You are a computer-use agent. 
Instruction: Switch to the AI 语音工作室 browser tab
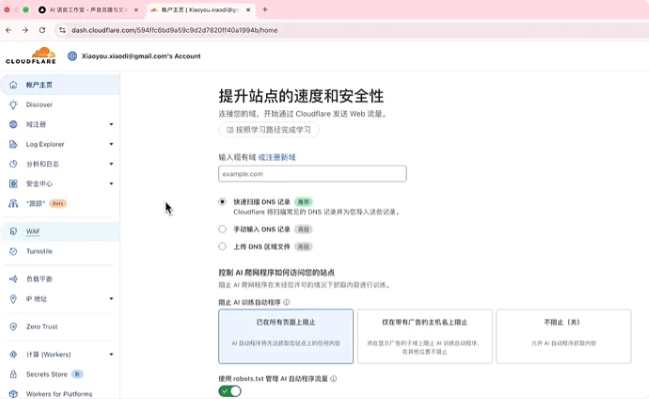(x=88, y=10)
